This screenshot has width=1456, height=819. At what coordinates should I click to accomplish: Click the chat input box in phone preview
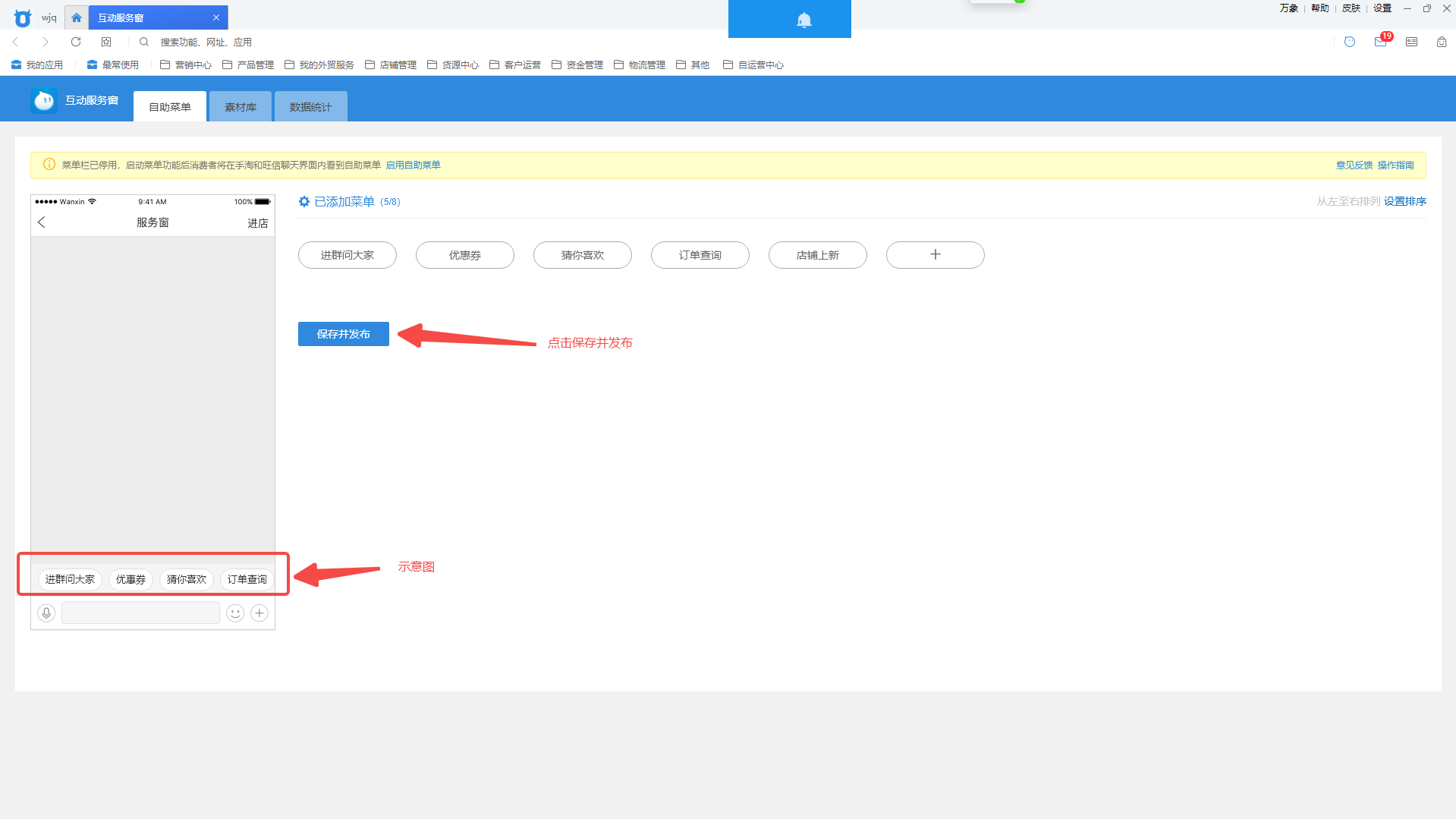(141, 613)
